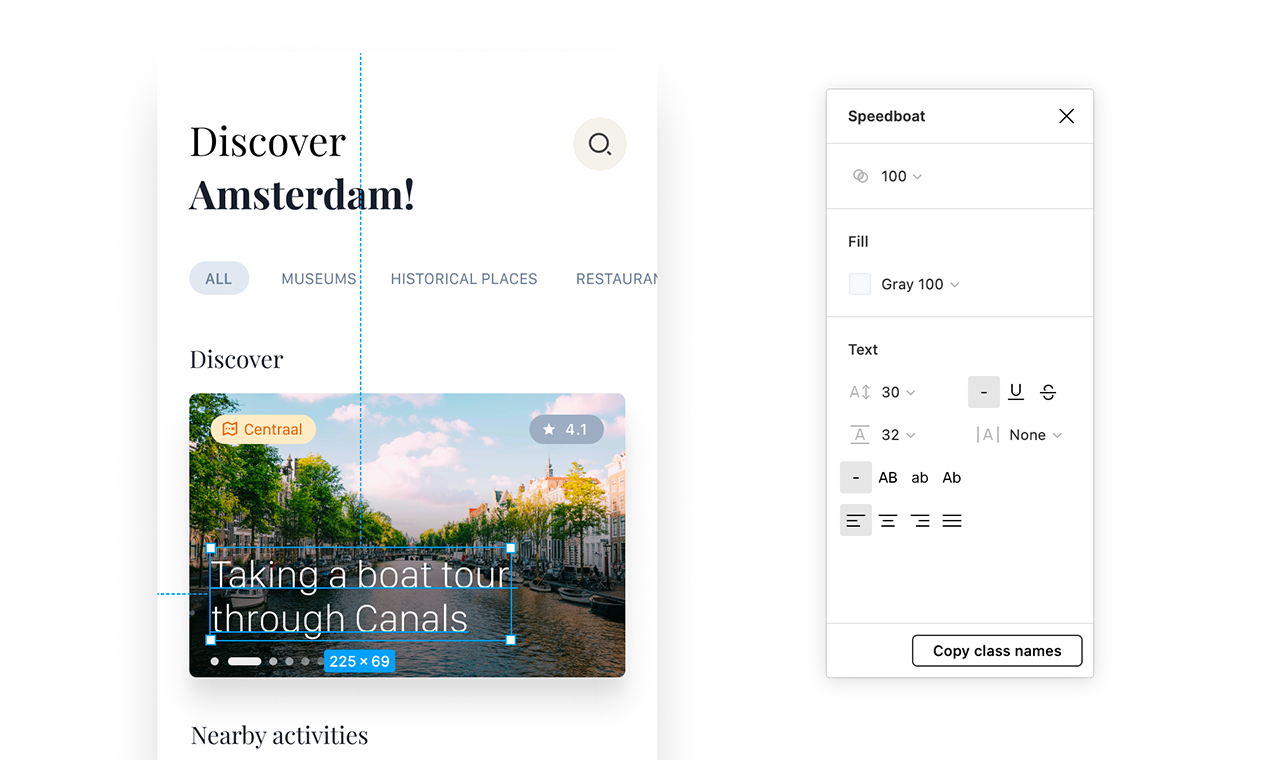The width and height of the screenshot is (1270, 760).
Task: Switch to the MUSEUMS category tab
Action: click(319, 278)
